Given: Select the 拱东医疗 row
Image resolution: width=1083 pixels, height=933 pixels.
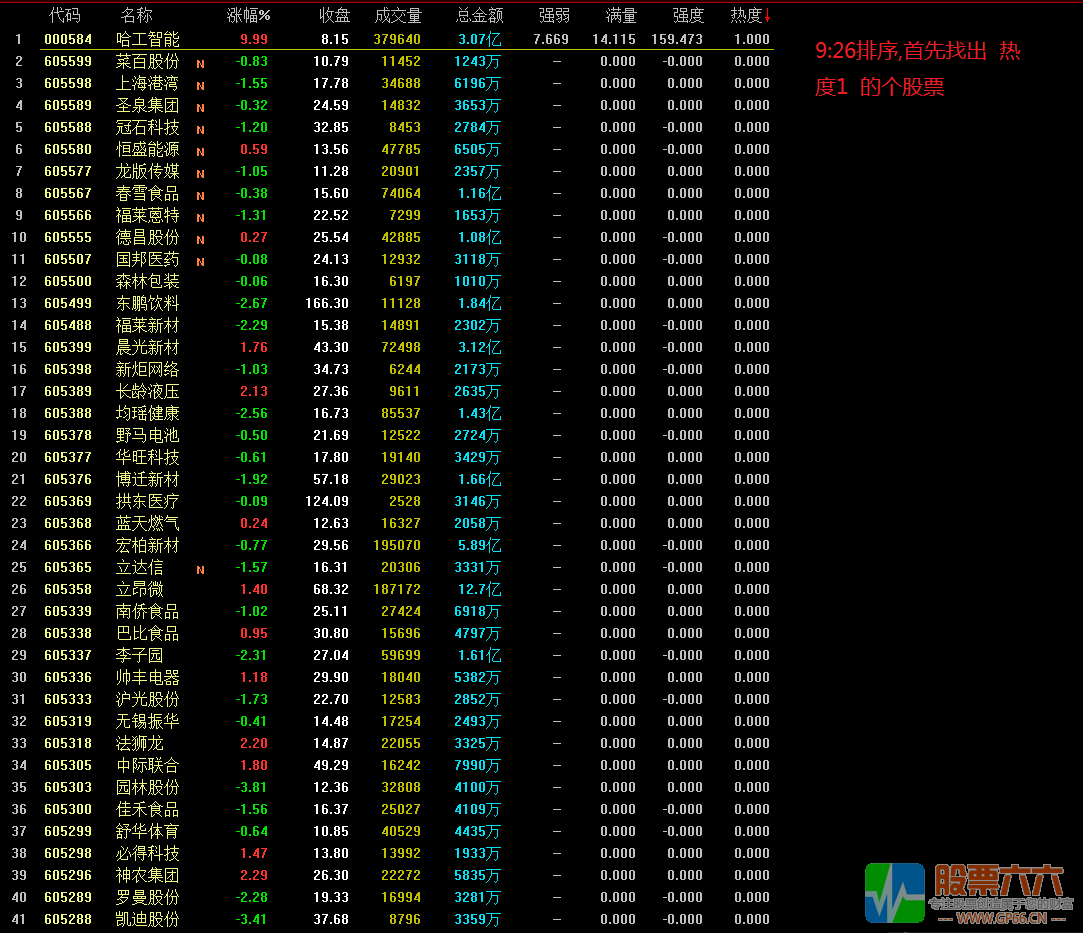Looking at the screenshot, I should coord(391,501).
